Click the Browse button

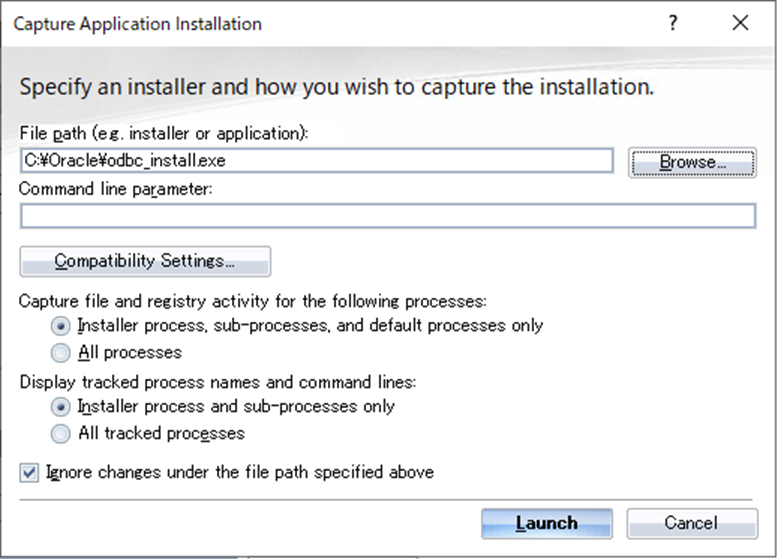[692, 162]
